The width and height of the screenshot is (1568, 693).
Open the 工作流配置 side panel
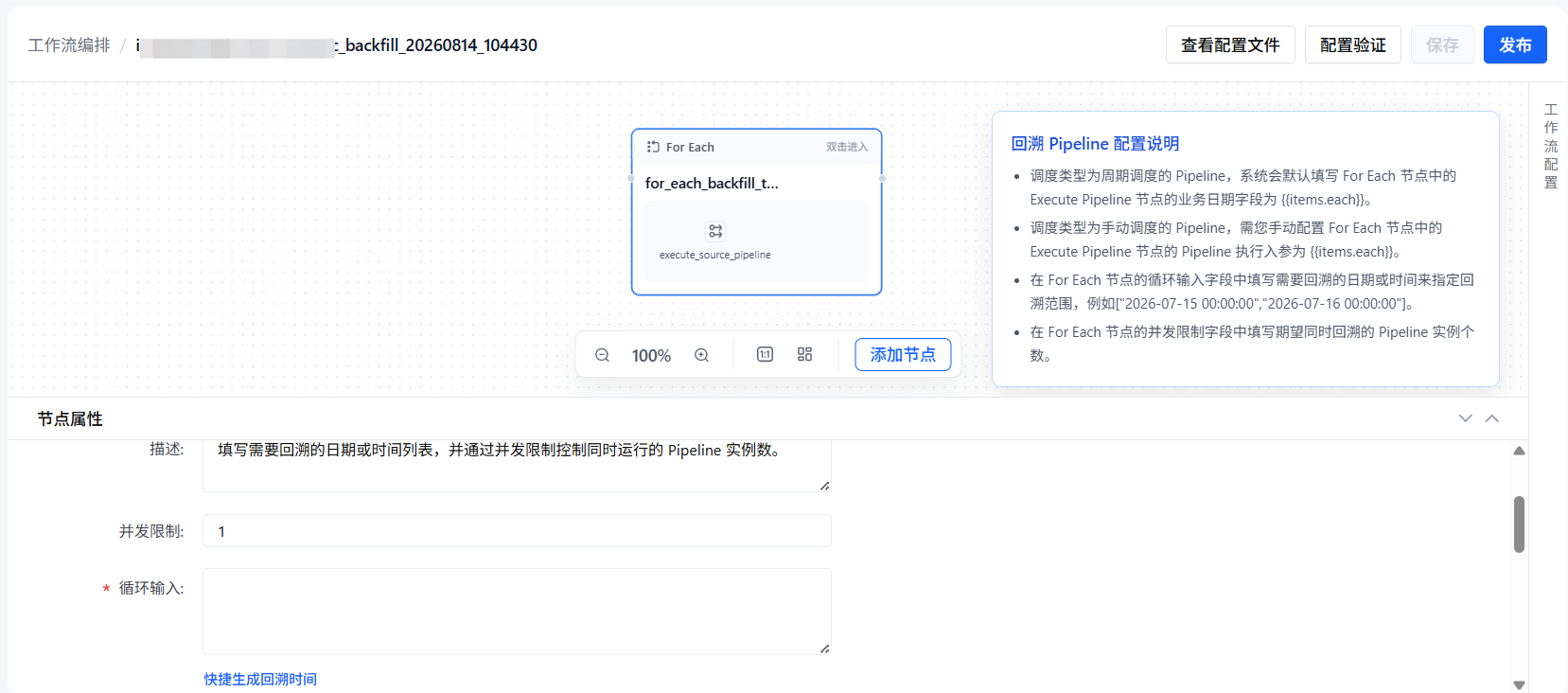point(1550,146)
